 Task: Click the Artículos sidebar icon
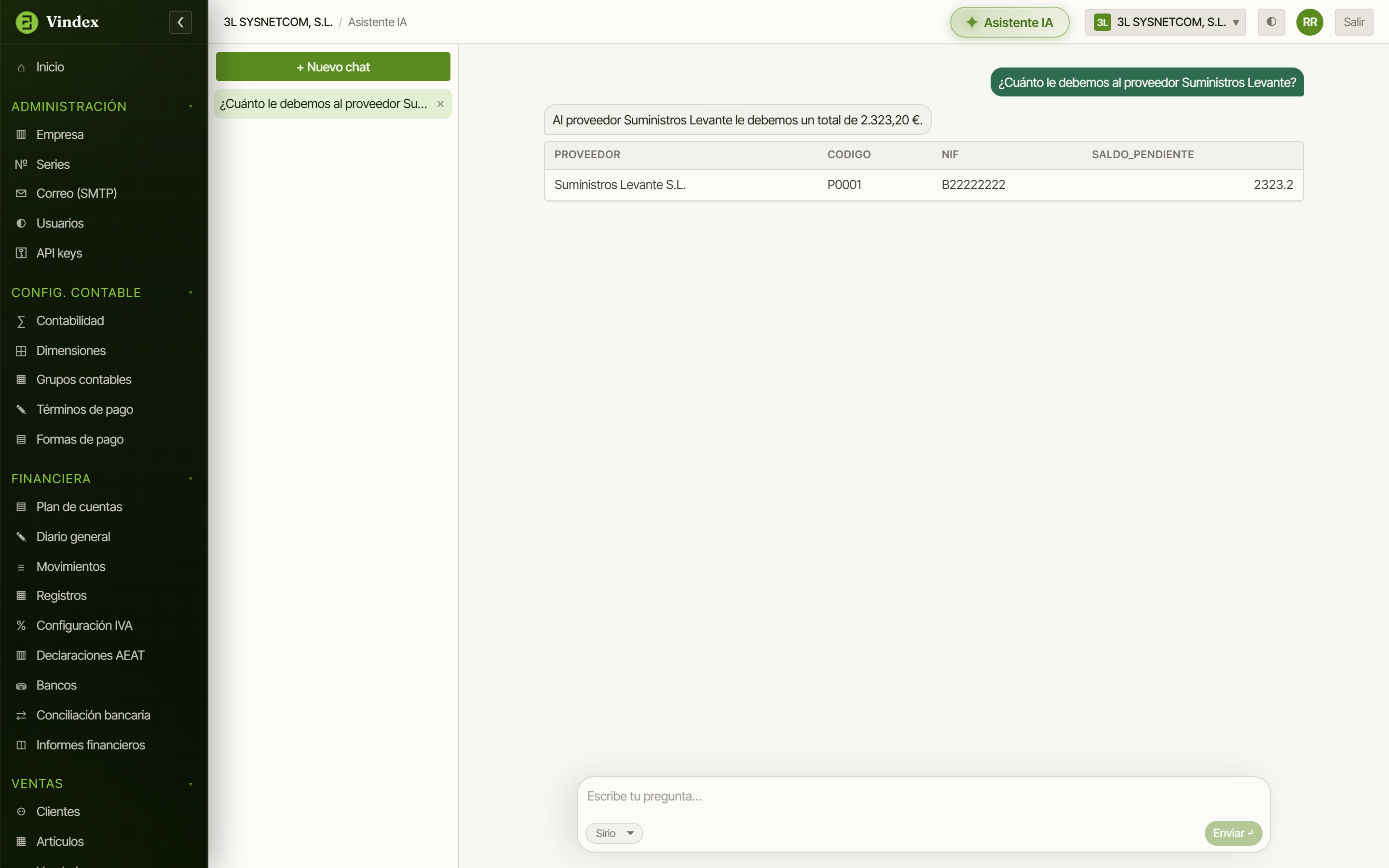pos(21,841)
